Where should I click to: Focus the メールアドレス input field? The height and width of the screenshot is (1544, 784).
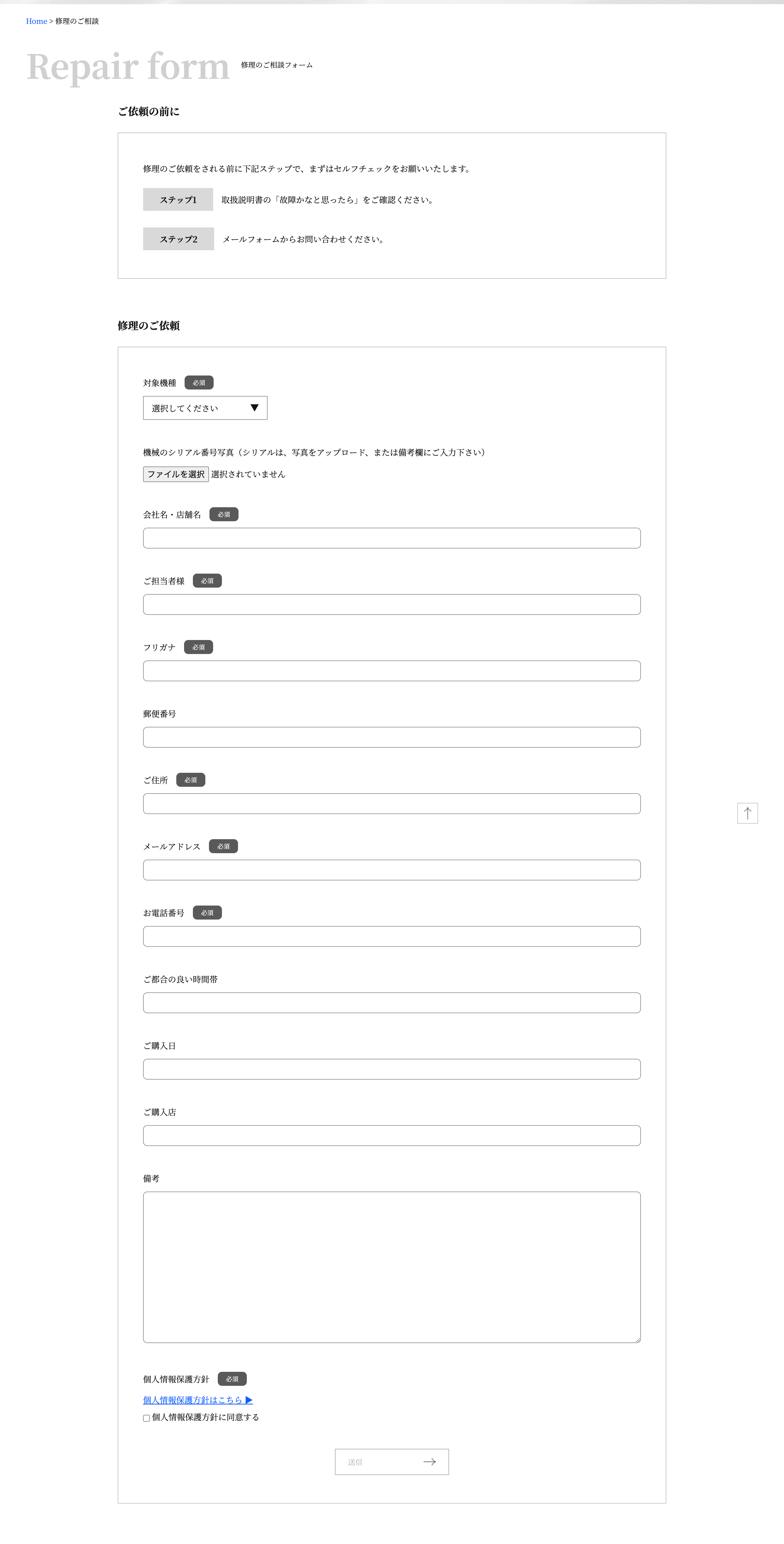[392, 870]
